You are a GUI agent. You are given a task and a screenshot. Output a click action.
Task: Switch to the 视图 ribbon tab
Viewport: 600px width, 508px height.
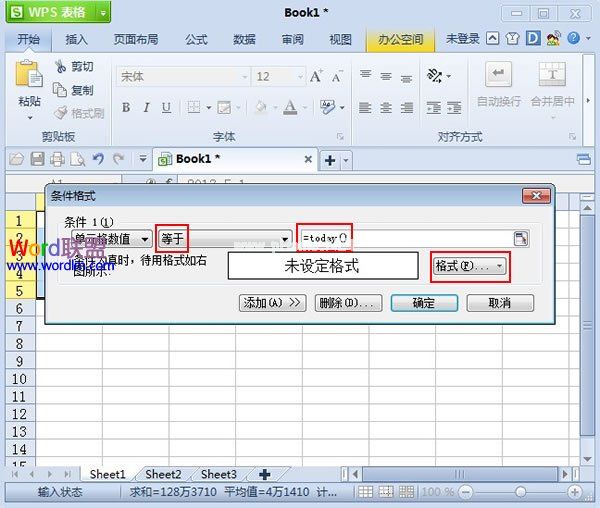[x=341, y=39]
